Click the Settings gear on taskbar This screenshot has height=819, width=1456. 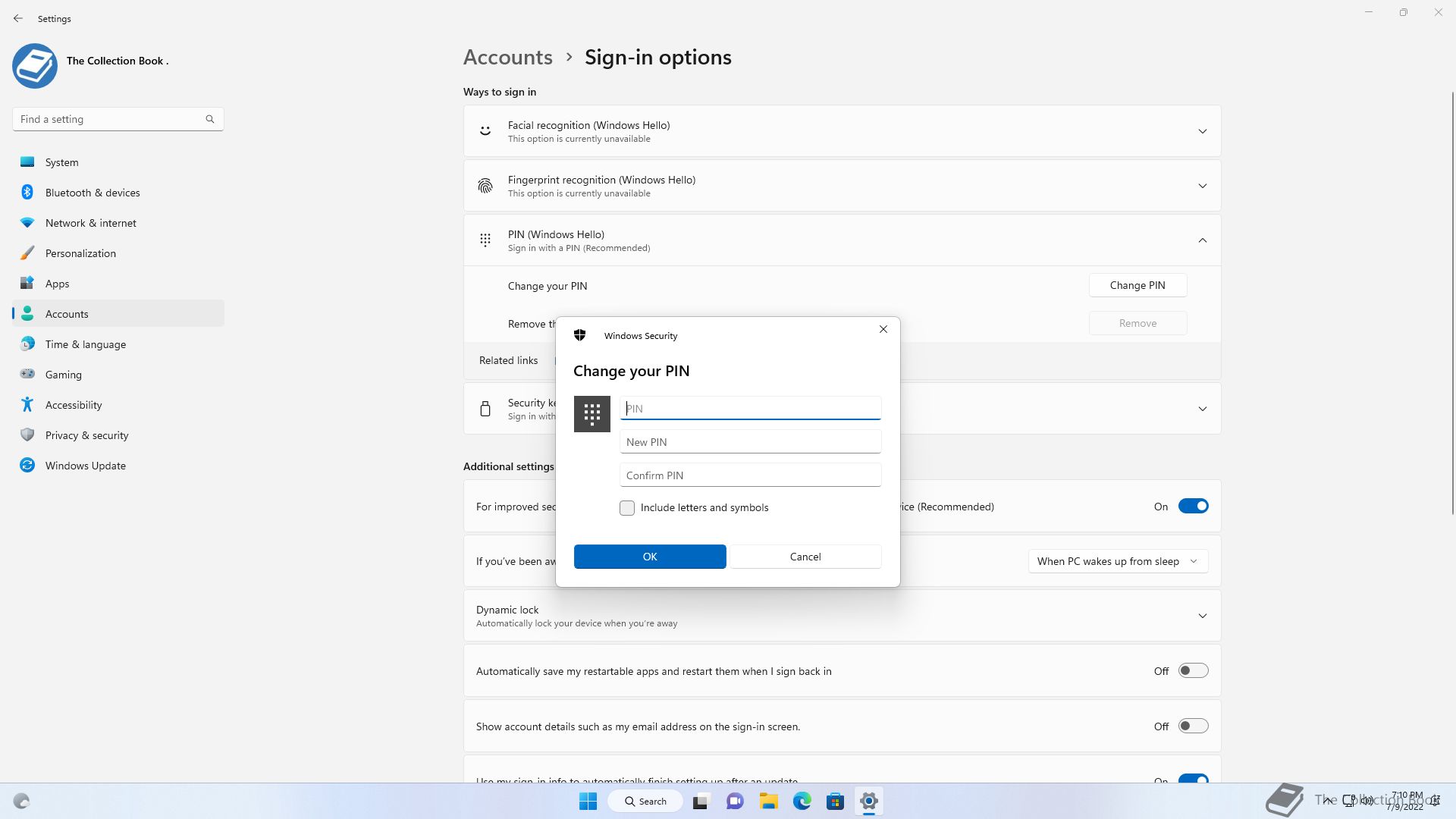click(869, 801)
